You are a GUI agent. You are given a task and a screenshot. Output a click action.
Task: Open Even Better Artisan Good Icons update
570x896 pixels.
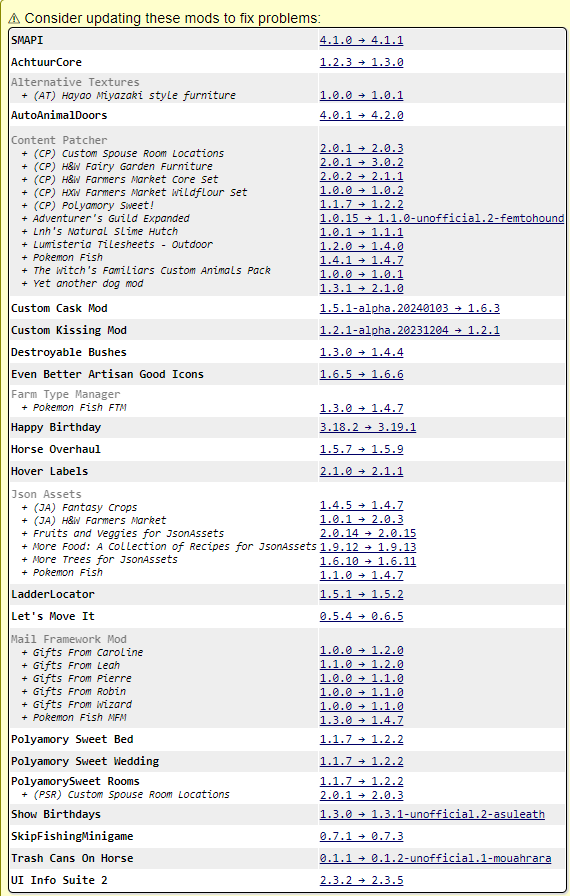click(361, 374)
